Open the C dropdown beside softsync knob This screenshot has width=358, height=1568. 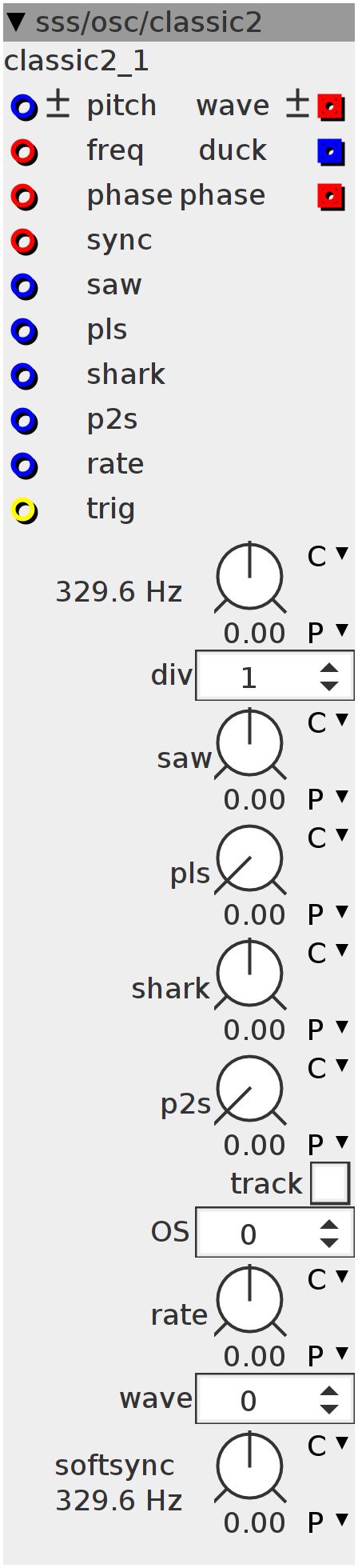point(328,1446)
